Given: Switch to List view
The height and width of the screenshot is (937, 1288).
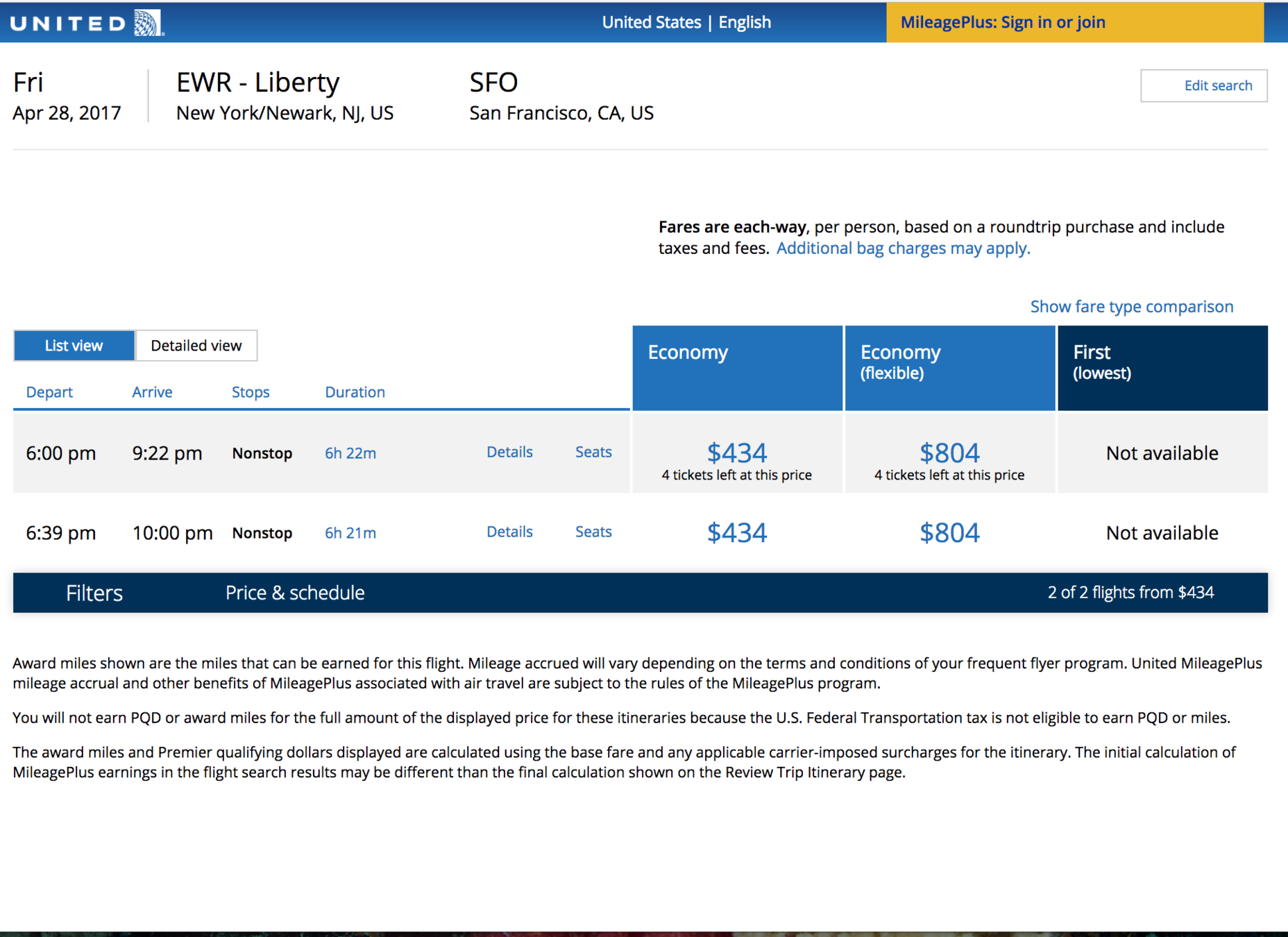Looking at the screenshot, I should 74,346.
